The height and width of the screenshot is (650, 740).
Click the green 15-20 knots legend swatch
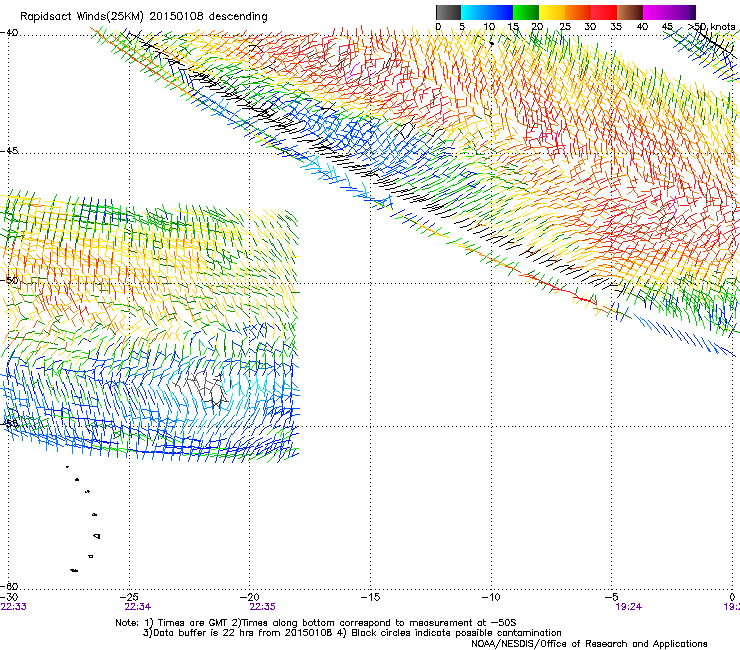526,12
